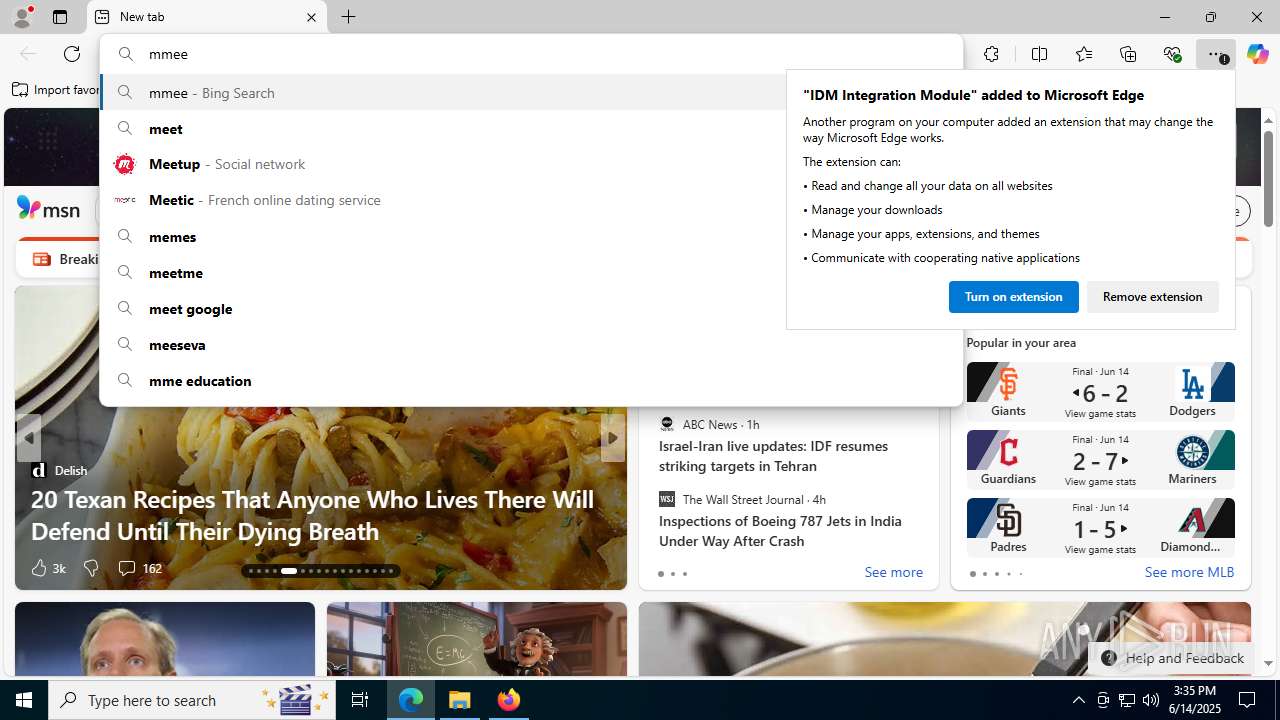Click See more MLB link
1280x720 pixels.
click(1189, 572)
